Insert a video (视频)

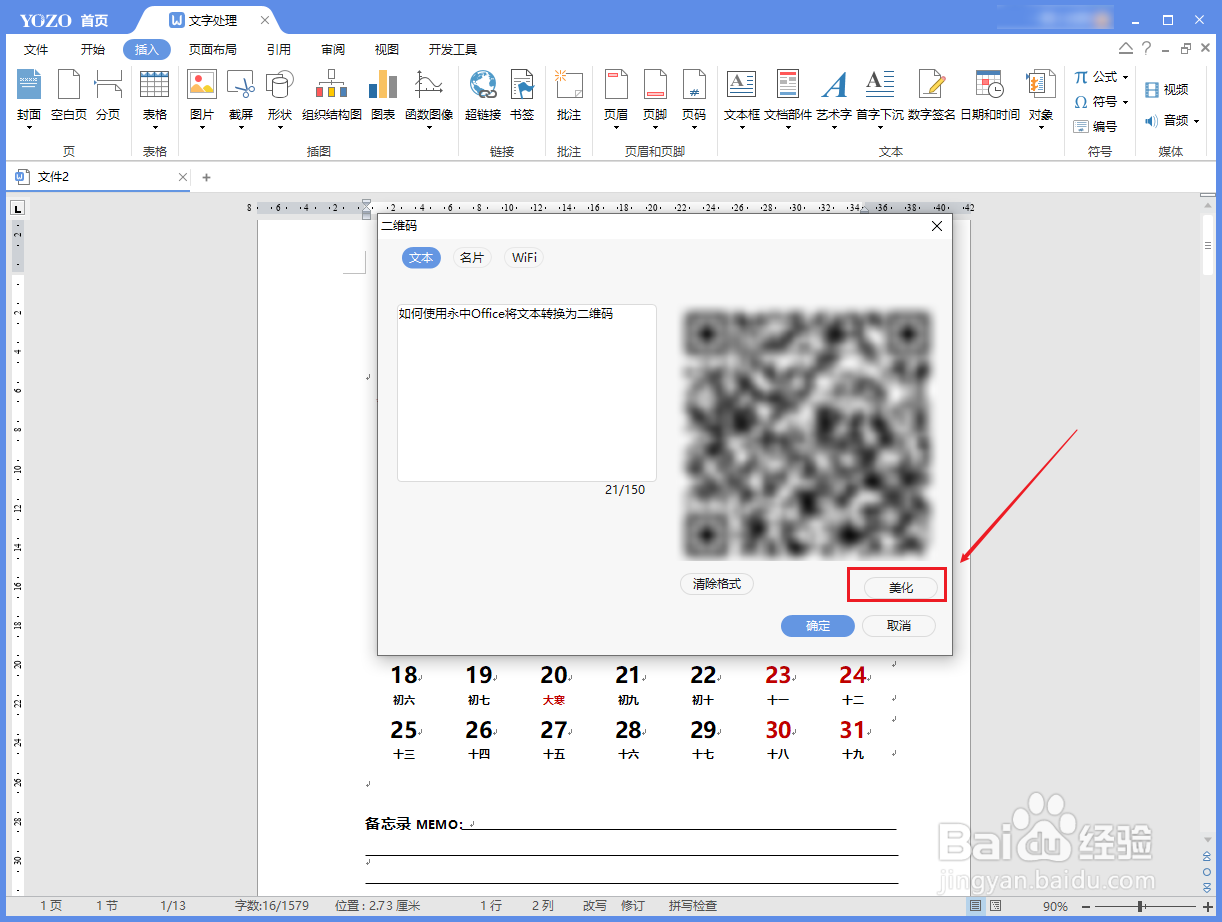[x=1166, y=90]
